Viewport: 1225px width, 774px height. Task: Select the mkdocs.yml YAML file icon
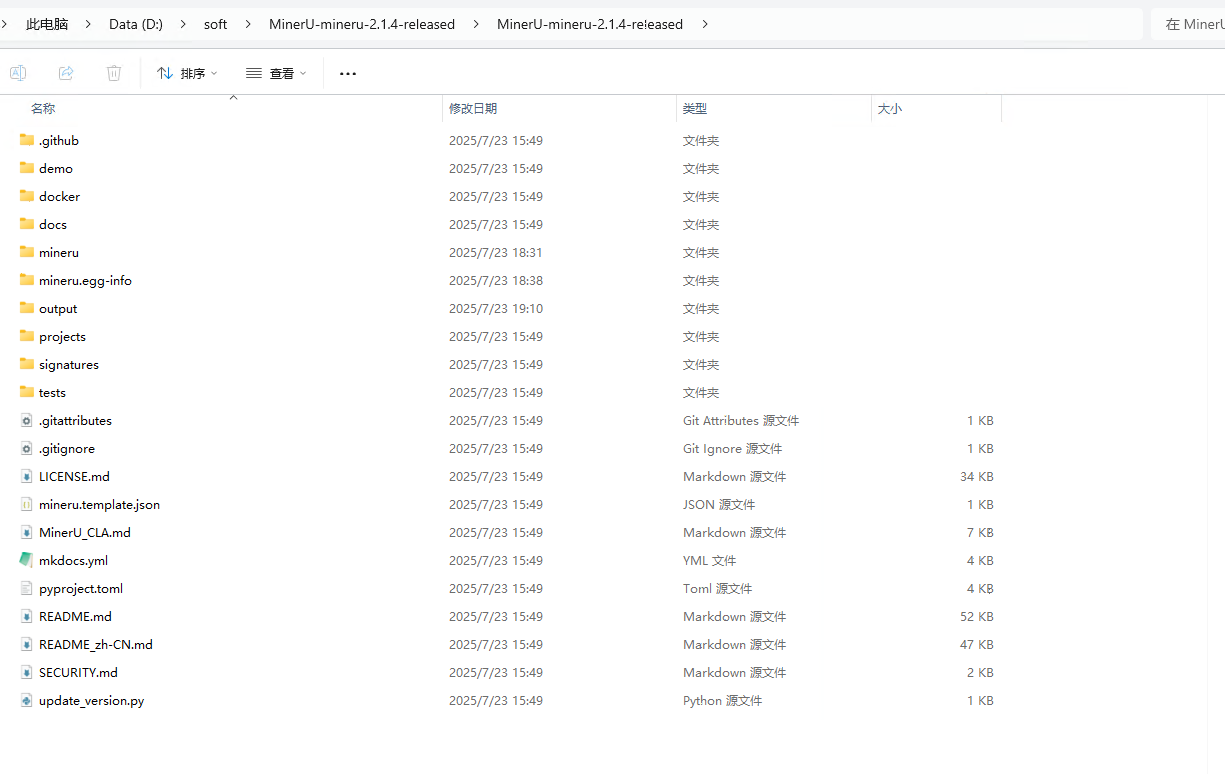point(26,560)
